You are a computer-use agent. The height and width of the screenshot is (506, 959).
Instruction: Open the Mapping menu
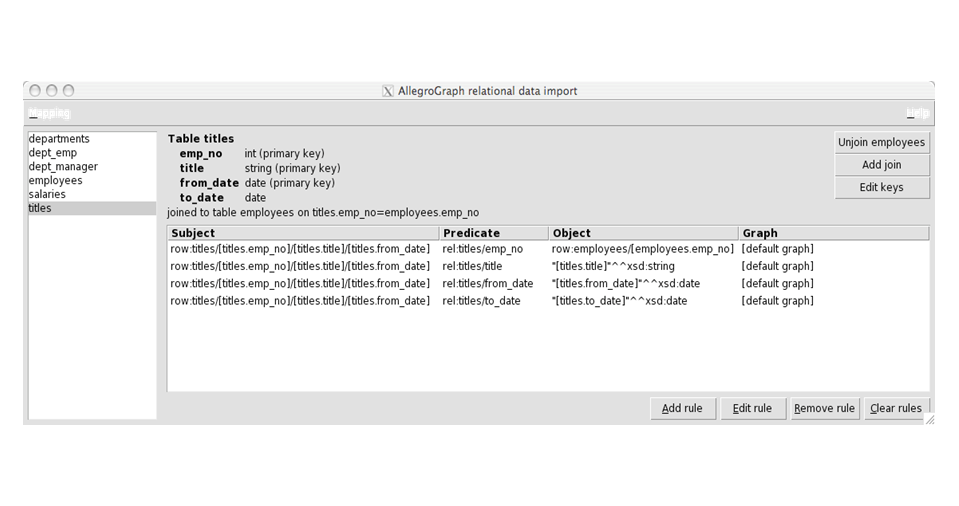point(49,114)
